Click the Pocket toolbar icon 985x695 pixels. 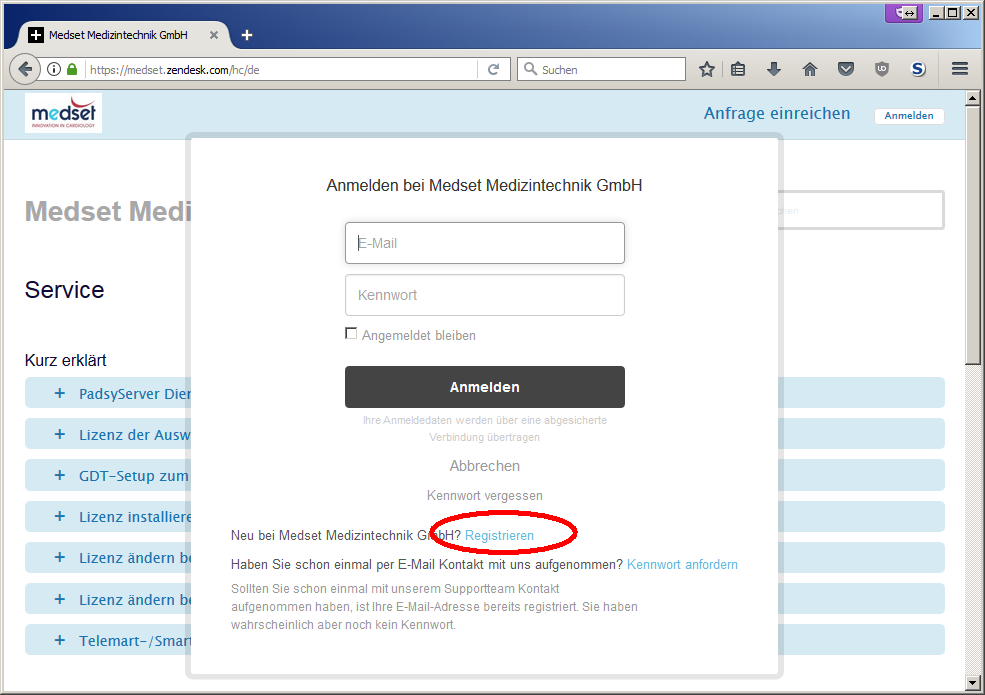click(x=845, y=69)
